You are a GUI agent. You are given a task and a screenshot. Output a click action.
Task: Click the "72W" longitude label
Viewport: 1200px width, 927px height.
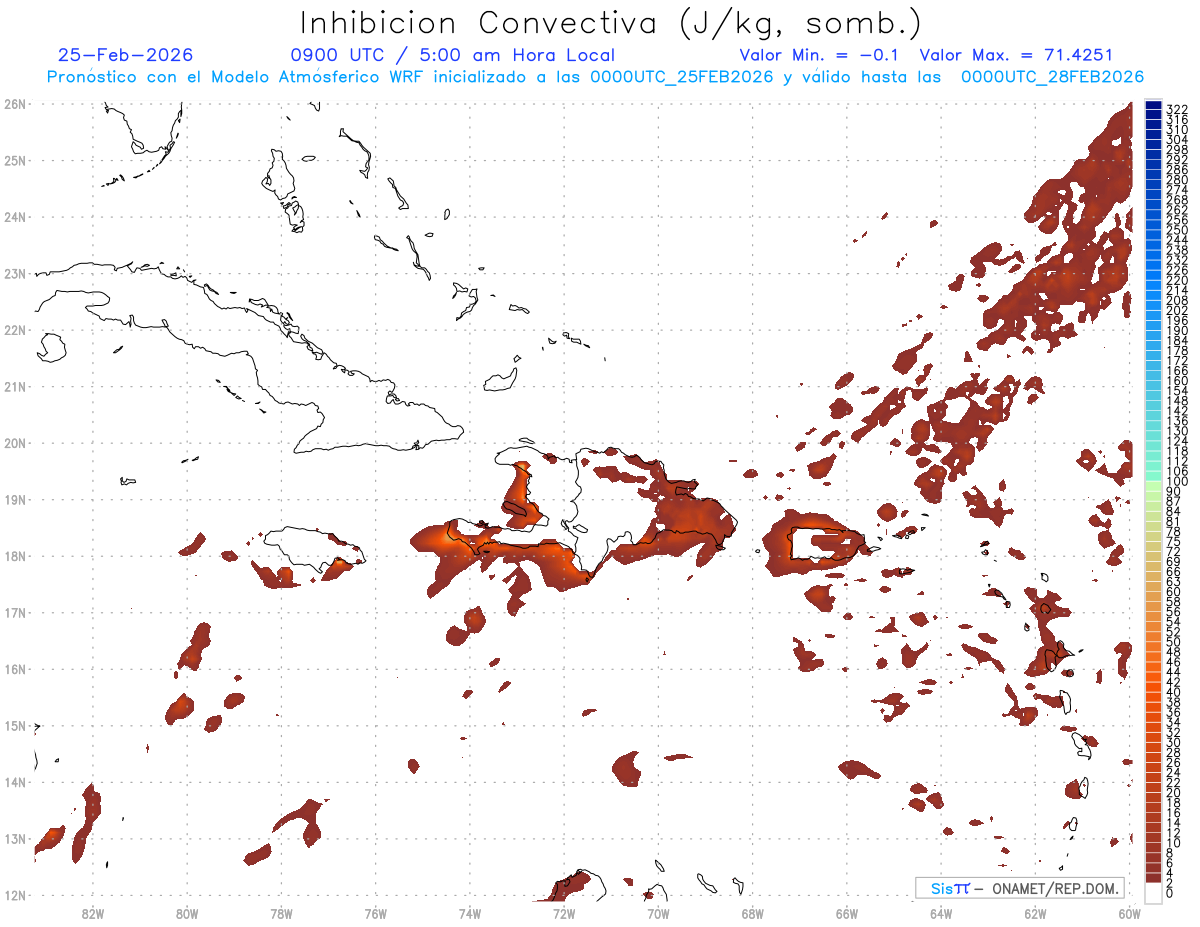[x=564, y=913]
